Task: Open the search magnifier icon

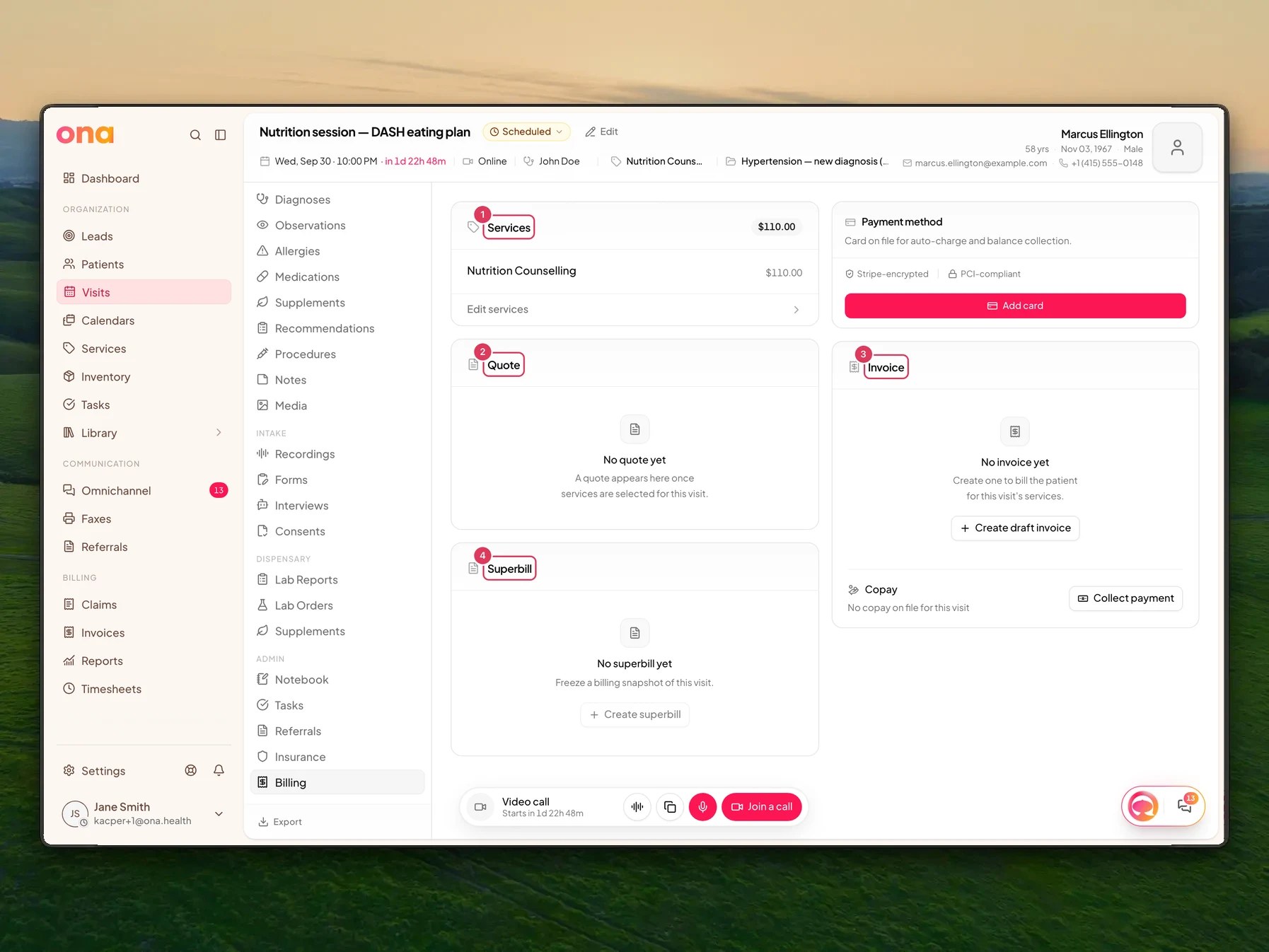Action: pos(195,135)
